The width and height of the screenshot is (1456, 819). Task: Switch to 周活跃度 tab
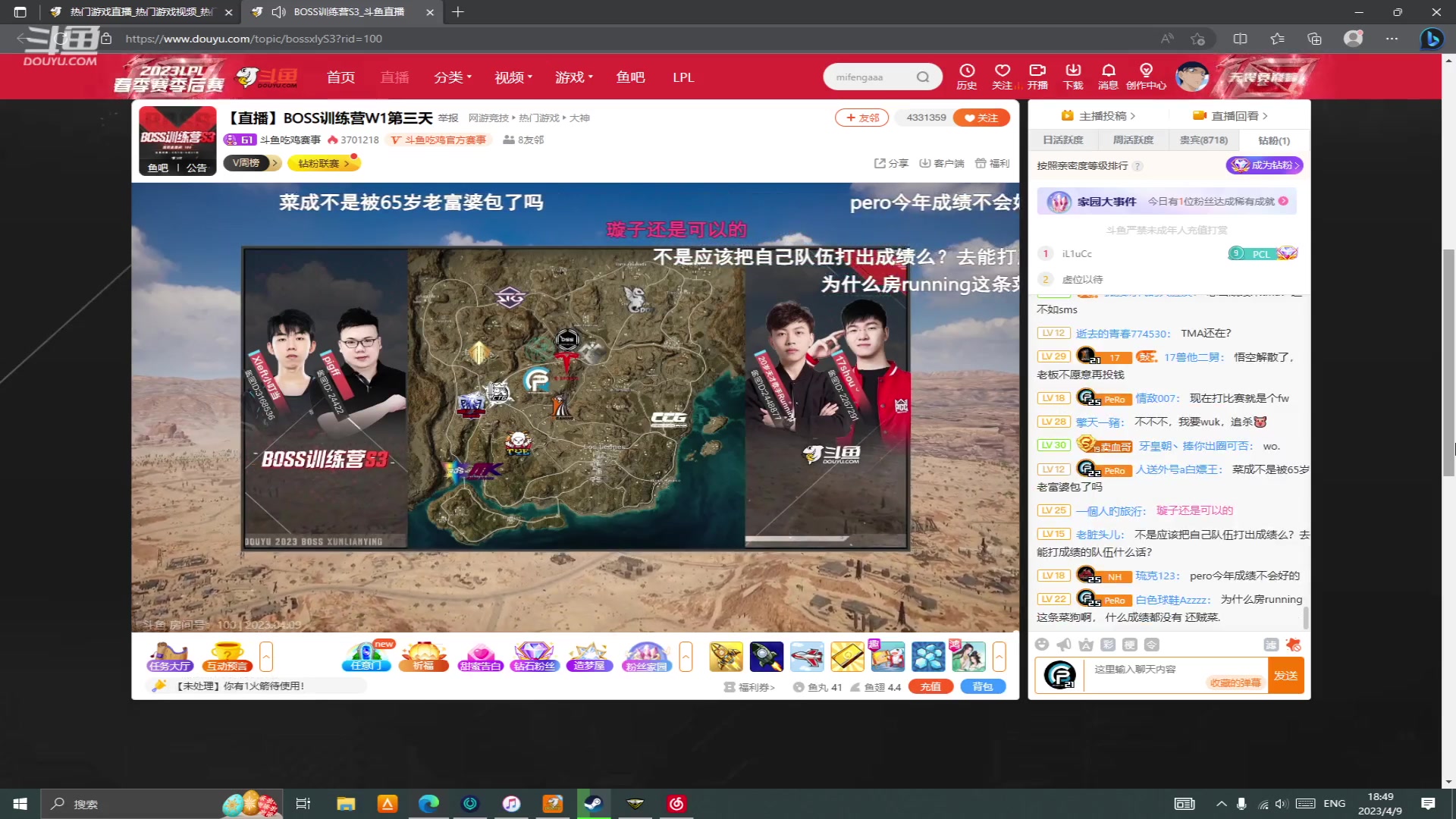click(1133, 140)
